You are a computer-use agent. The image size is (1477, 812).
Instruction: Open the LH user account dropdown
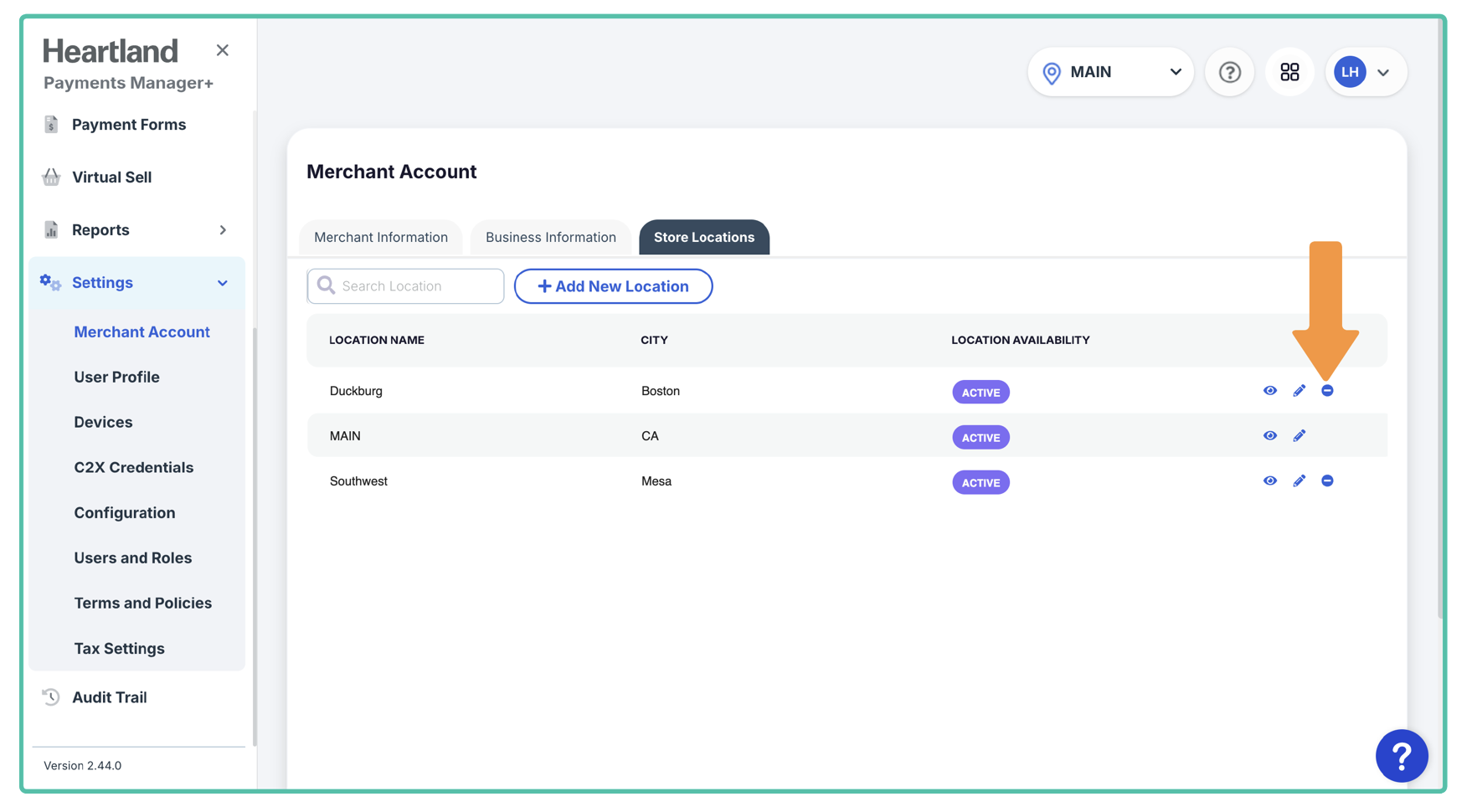pos(1365,72)
